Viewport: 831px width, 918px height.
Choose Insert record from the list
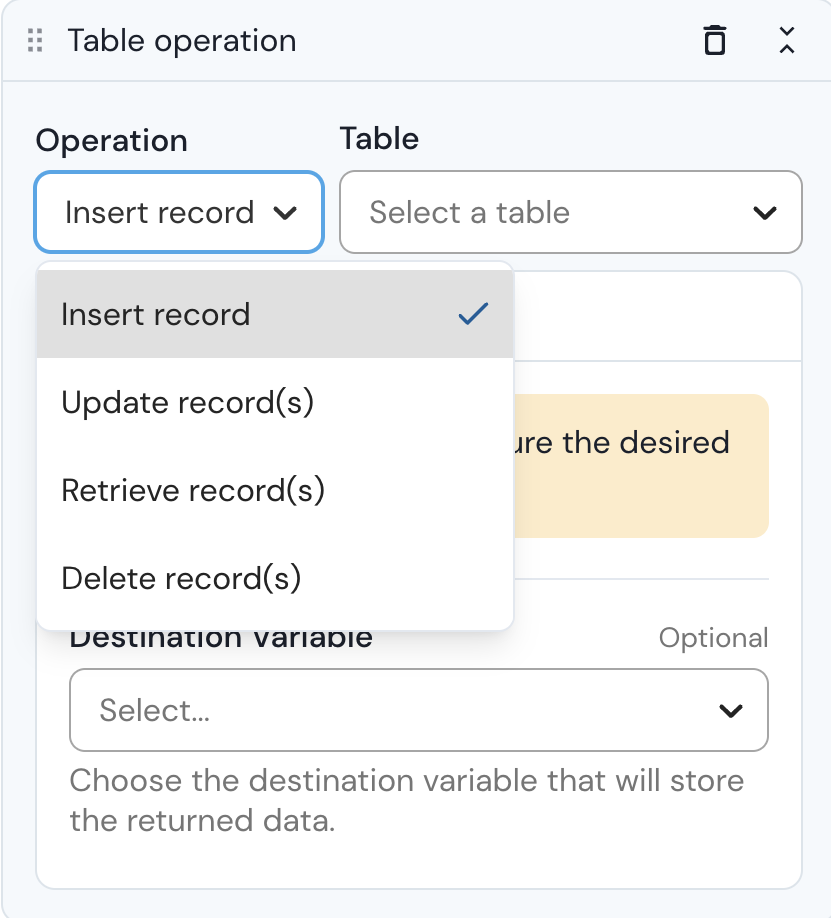pyautogui.click(x=156, y=314)
